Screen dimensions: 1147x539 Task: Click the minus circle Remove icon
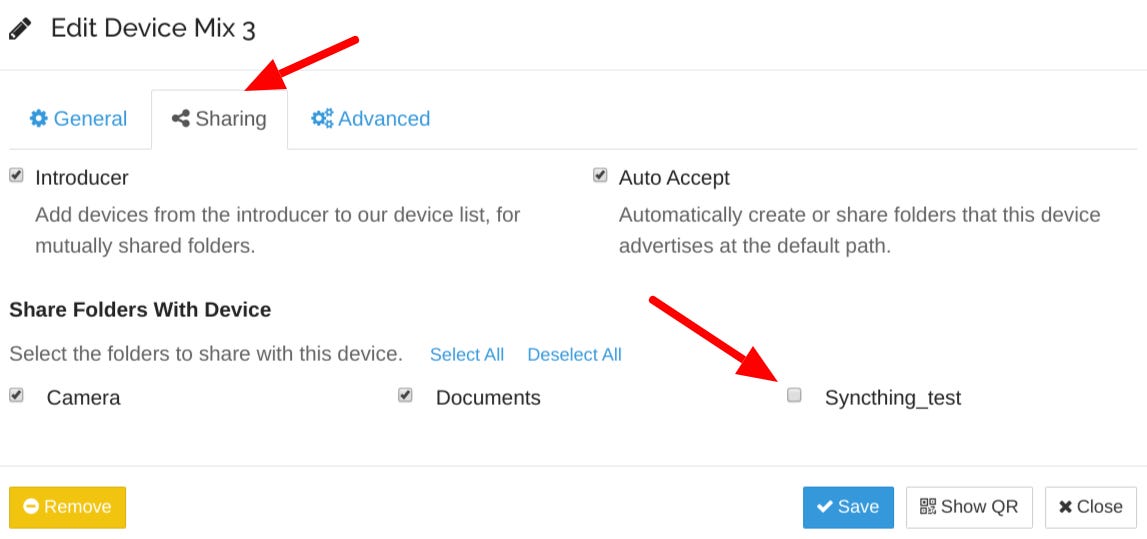click(x=31, y=507)
